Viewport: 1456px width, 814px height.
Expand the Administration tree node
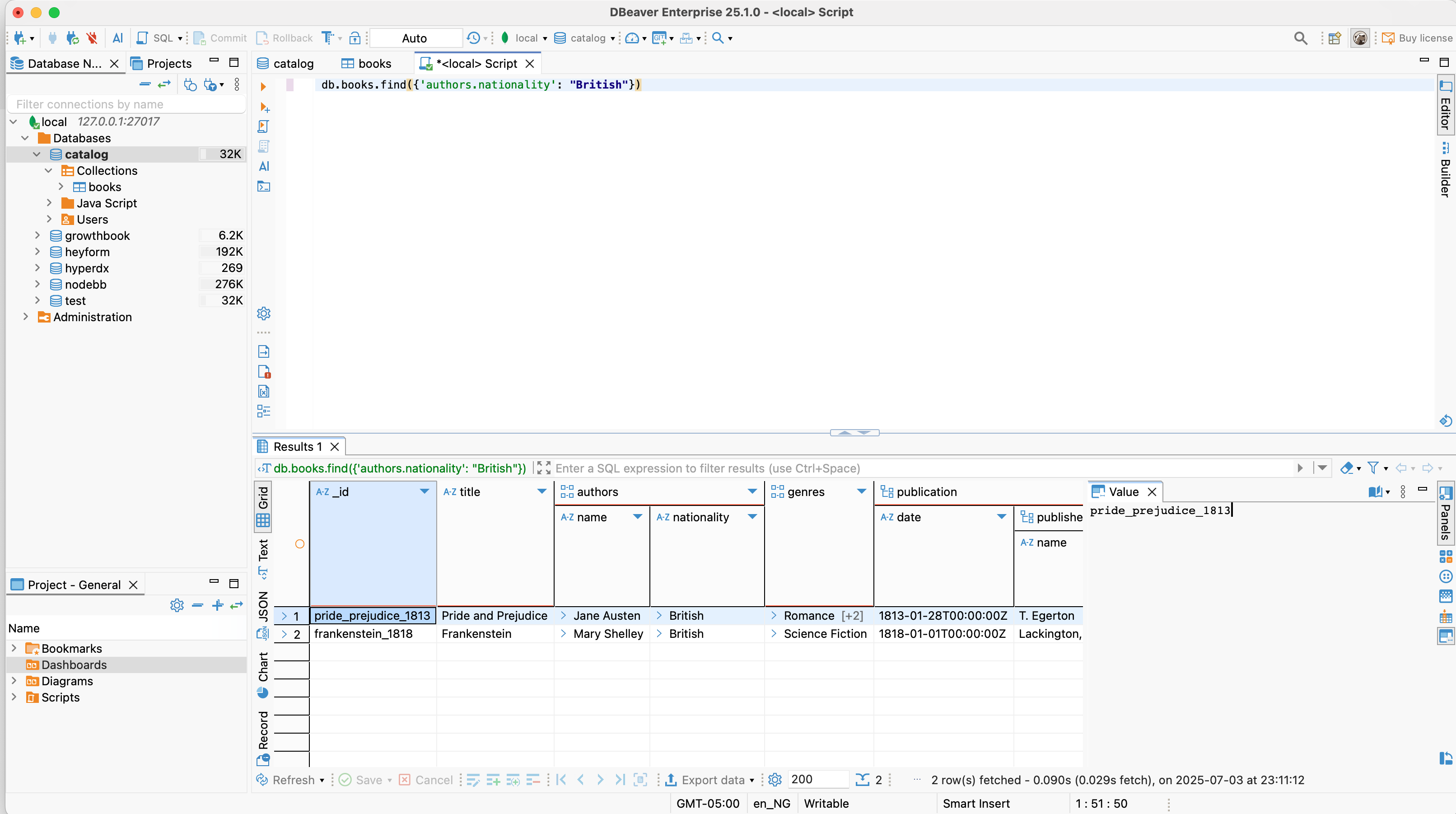26,317
